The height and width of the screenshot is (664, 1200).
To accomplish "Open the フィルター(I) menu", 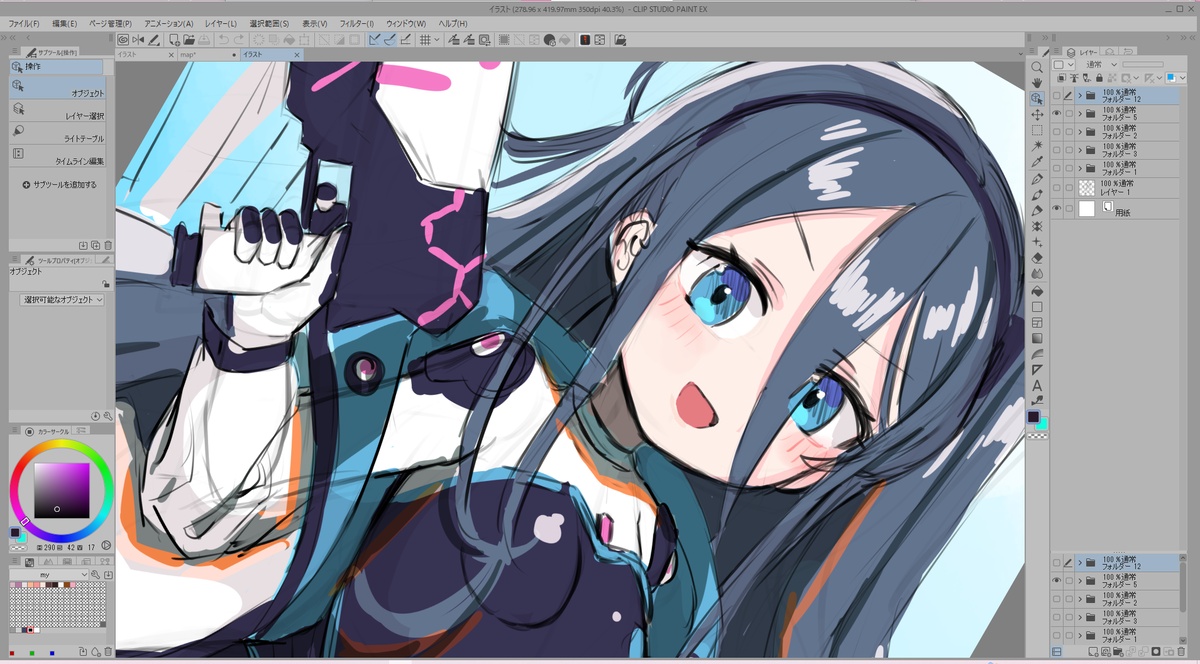I will 356,23.
